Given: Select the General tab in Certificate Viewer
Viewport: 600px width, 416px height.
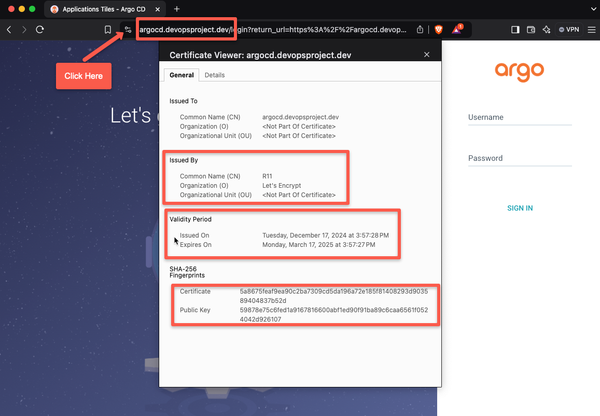Looking at the screenshot, I should (181, 75).
